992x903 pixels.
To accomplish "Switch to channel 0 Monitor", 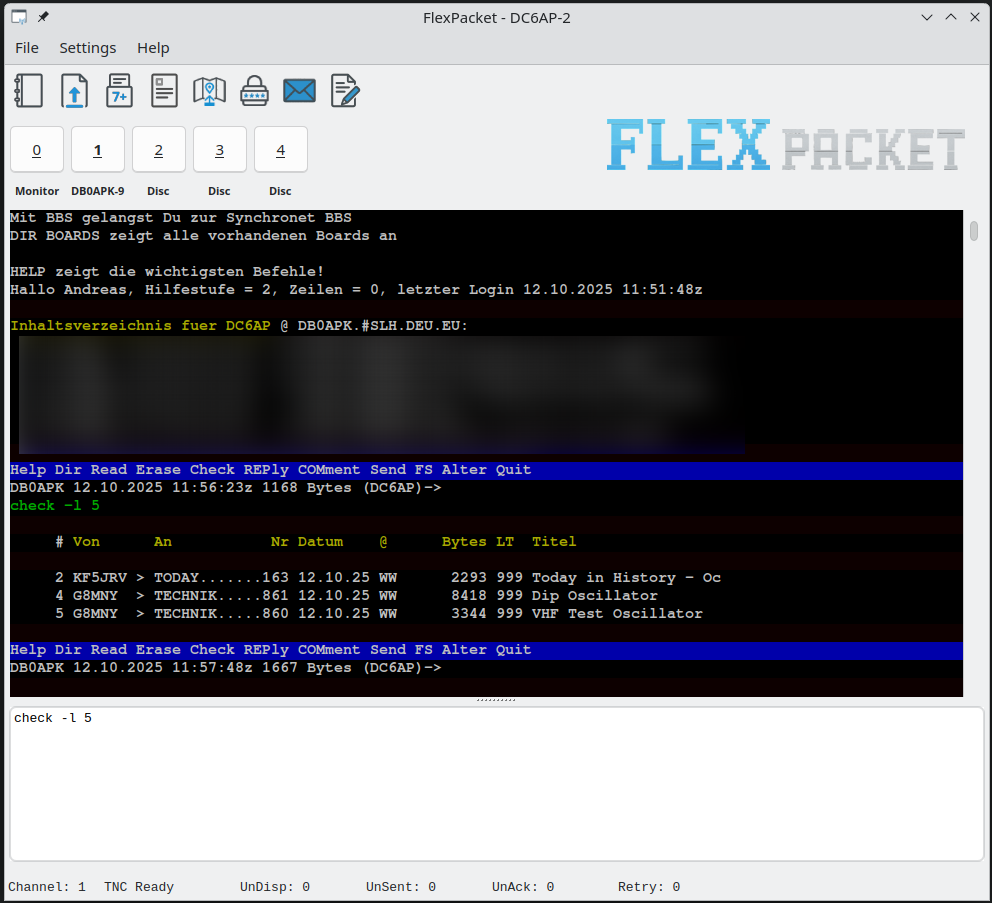I will pyautogui.click(x=37, y=150).
